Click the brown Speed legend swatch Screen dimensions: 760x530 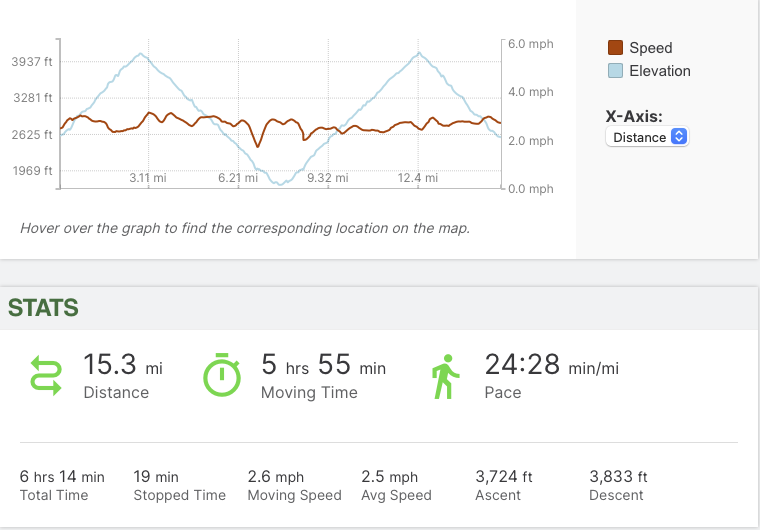(x=616, y=48)
